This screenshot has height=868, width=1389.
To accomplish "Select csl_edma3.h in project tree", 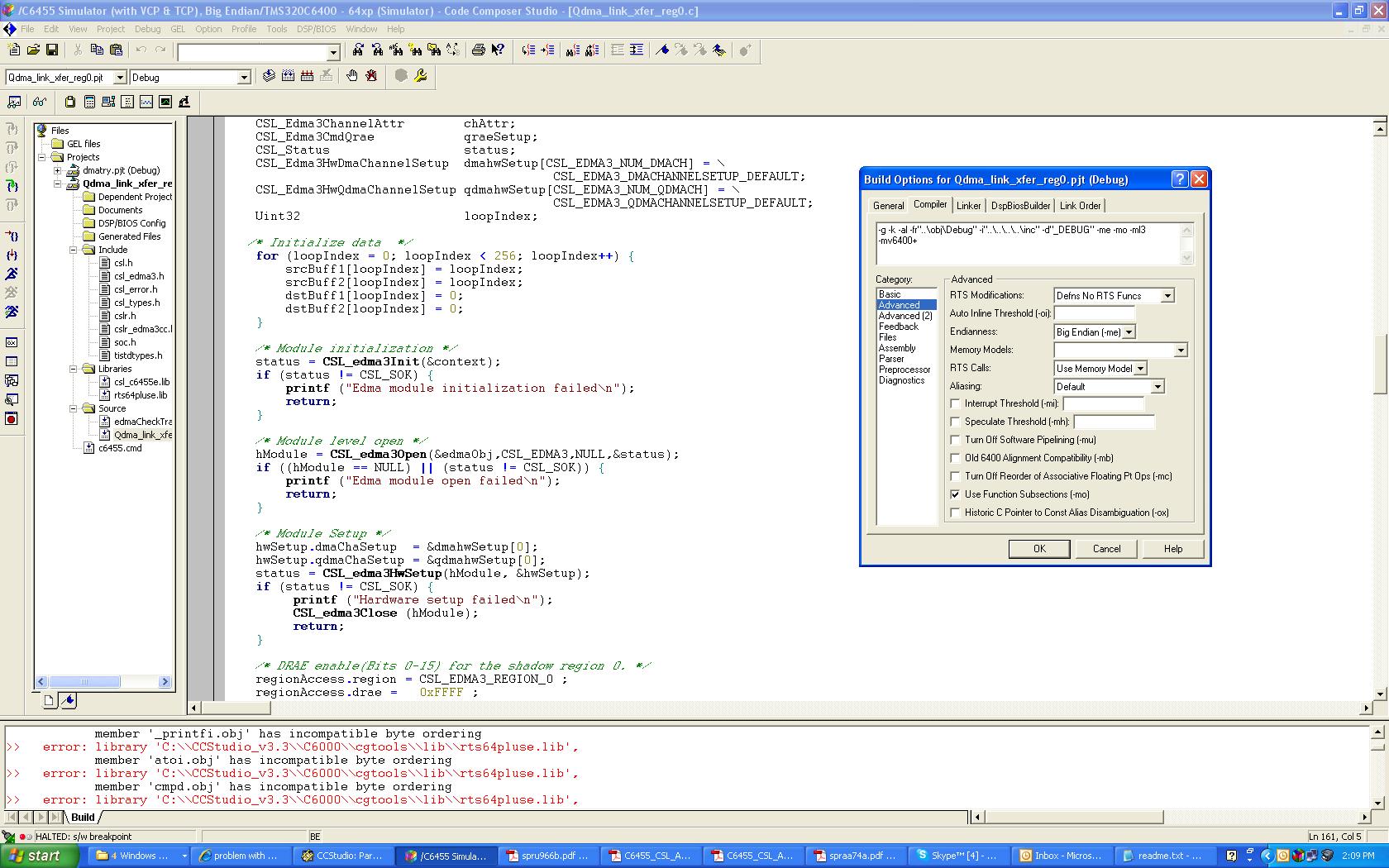I will tap(138, 276).
